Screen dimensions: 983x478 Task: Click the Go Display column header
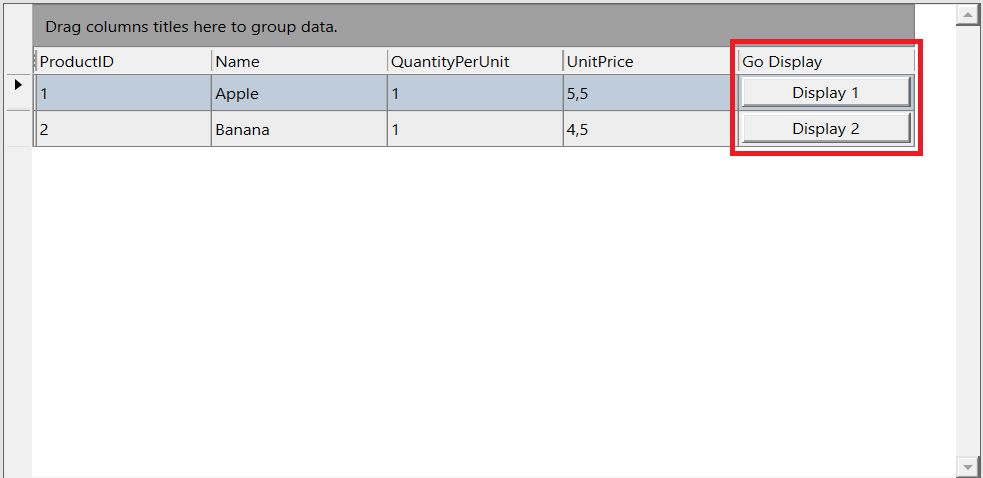click(826, 62)
